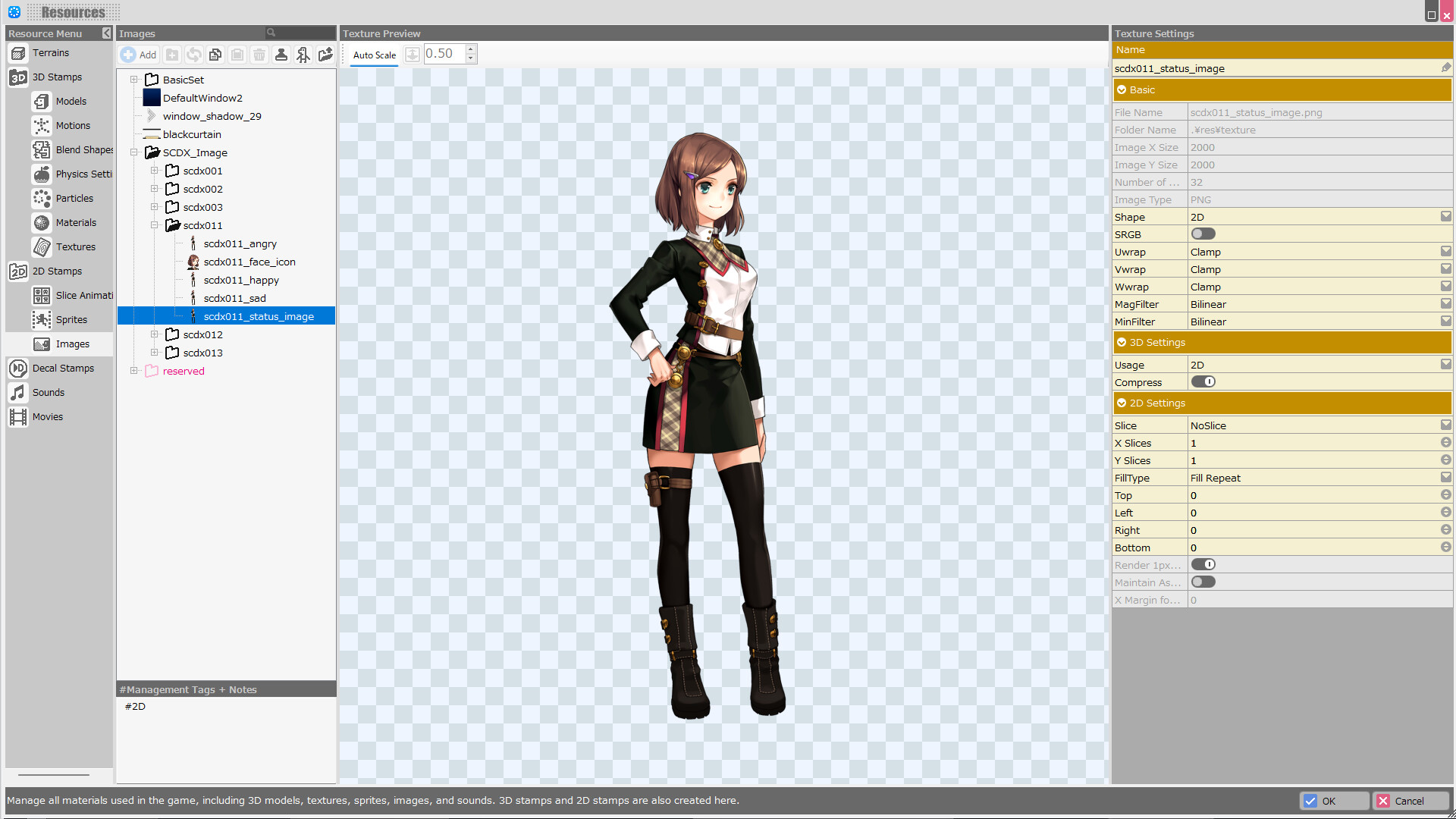Select the Materials icon in Resource Menu
1456x819 pixels.
[42, 222]
